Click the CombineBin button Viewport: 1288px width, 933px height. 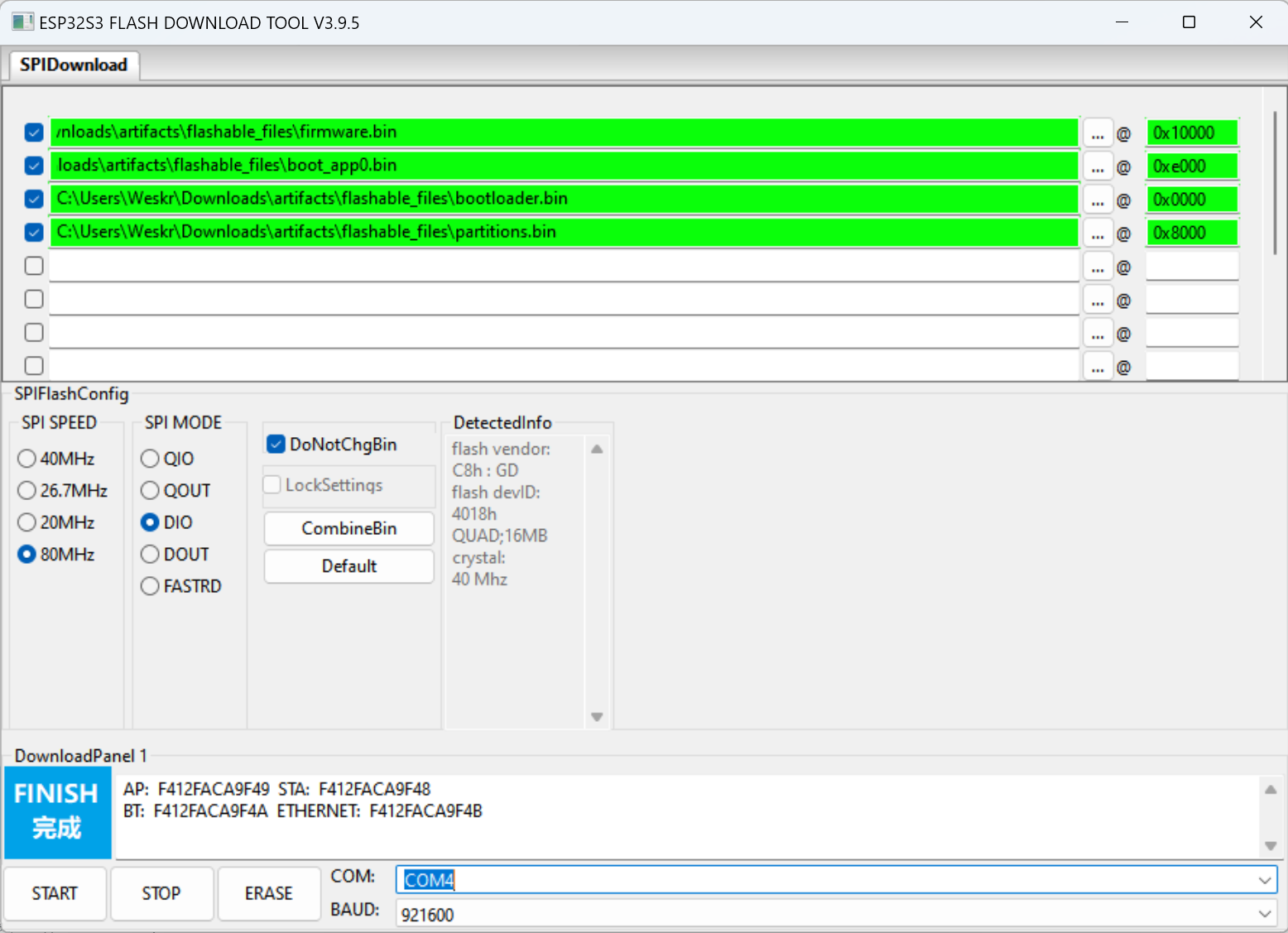349,528
